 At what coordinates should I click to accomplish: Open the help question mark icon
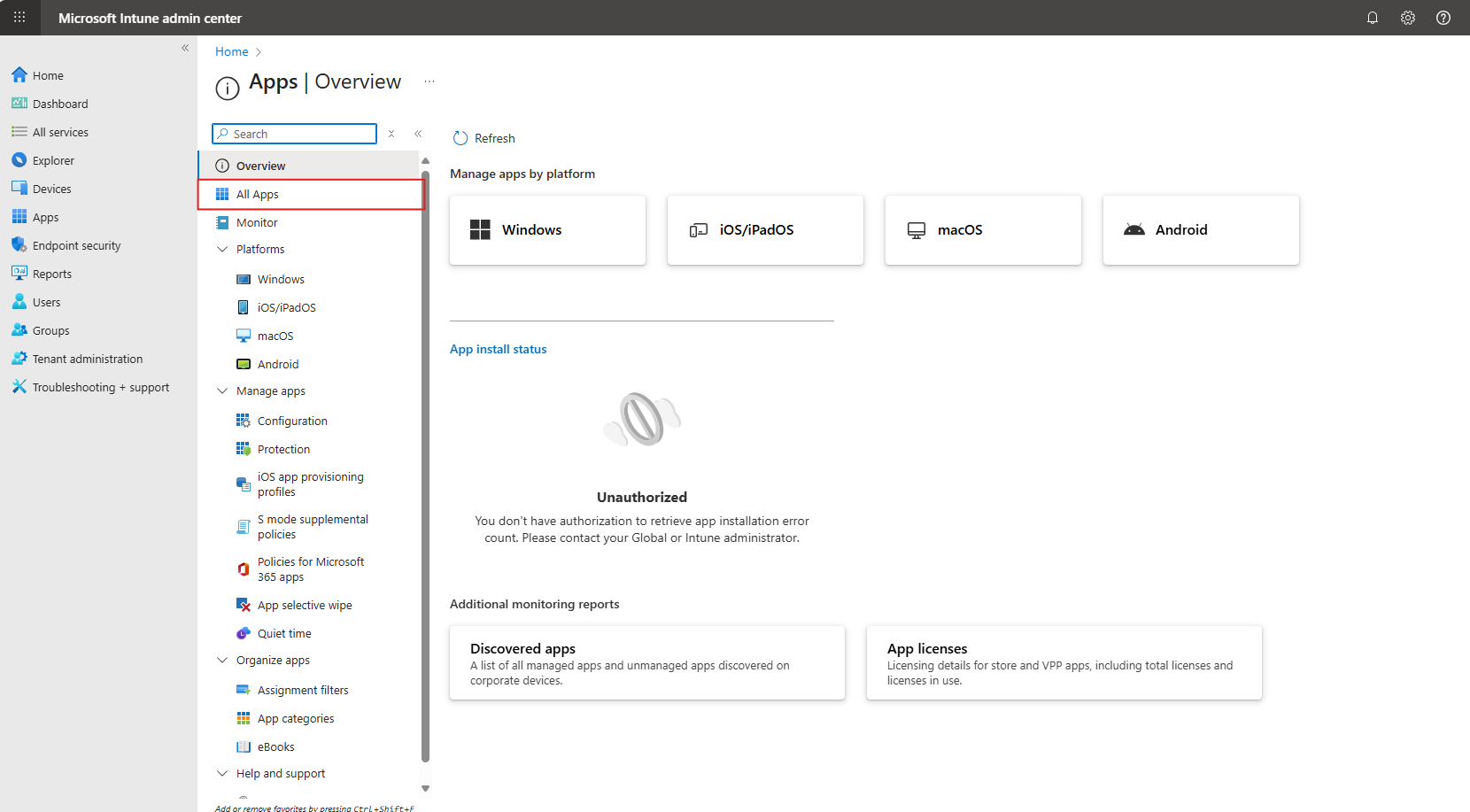point(1443,18)
